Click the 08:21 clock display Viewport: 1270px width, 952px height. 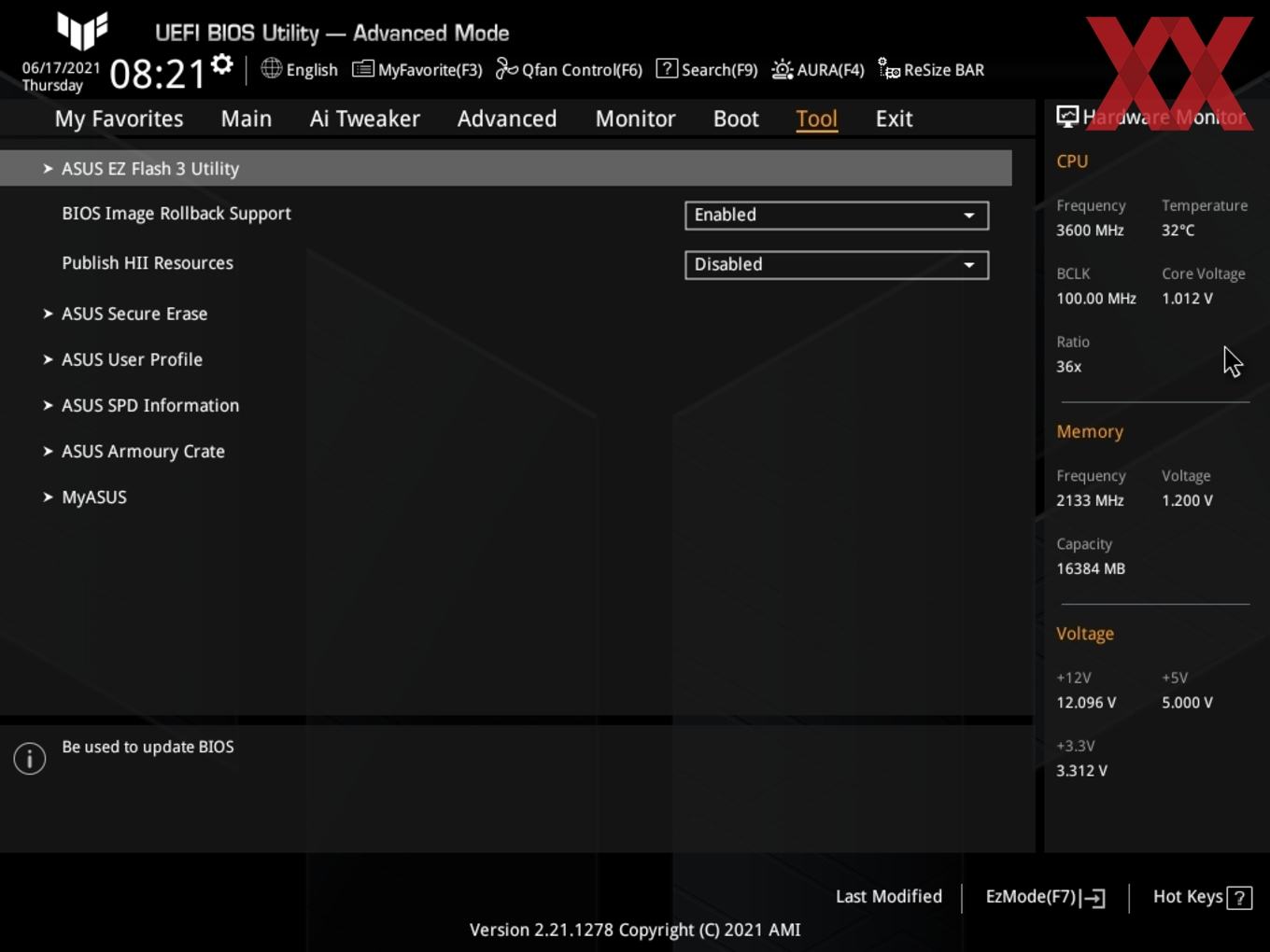pyautogui.click(x=157, y=74)
